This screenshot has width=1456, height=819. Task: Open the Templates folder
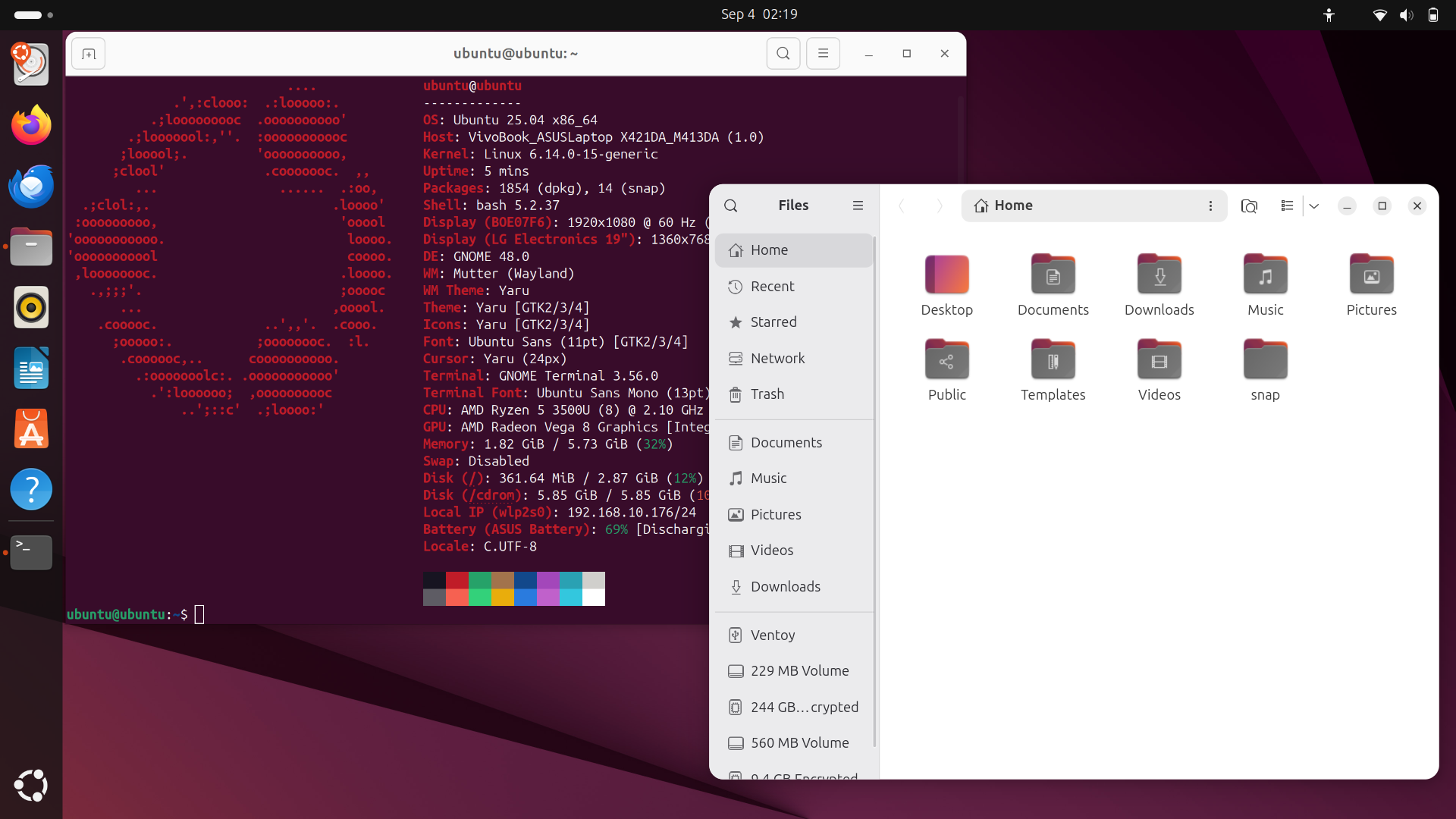pos(1053,371)
